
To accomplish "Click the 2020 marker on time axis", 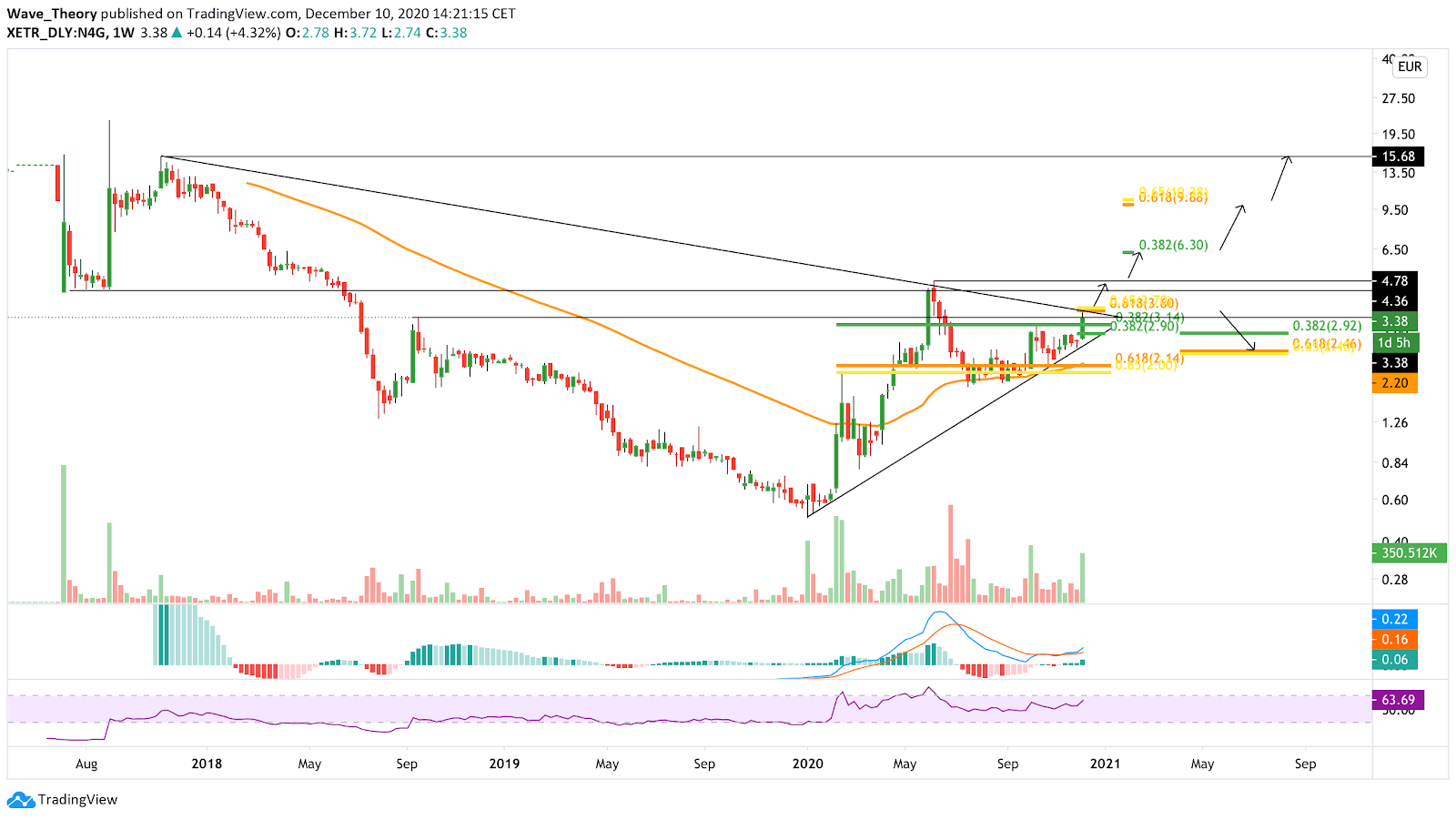I will pyautogui.click(x=807, y=764).
